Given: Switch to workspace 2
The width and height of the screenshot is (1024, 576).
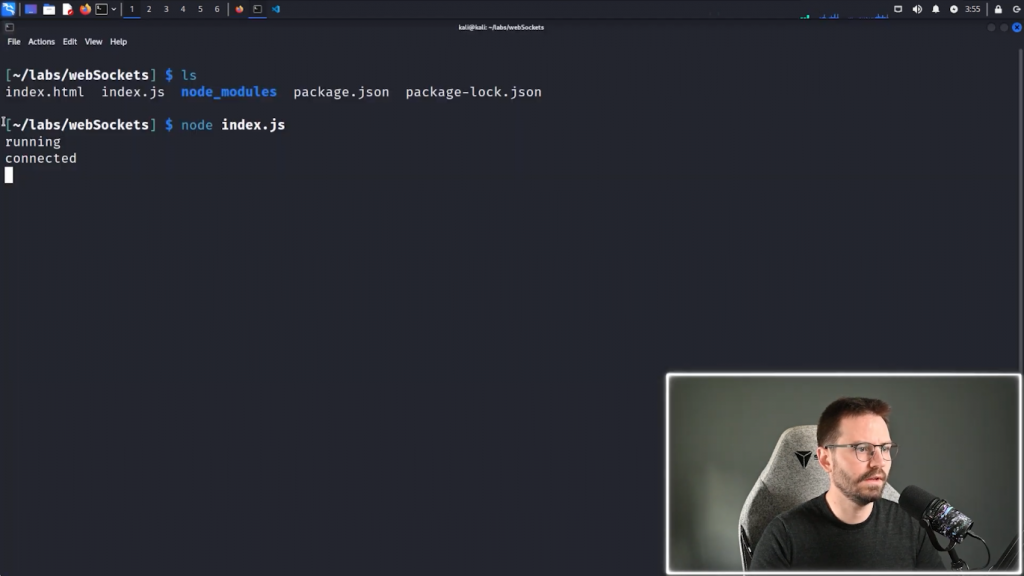Looking at the screenshot, I should point(149,9).
